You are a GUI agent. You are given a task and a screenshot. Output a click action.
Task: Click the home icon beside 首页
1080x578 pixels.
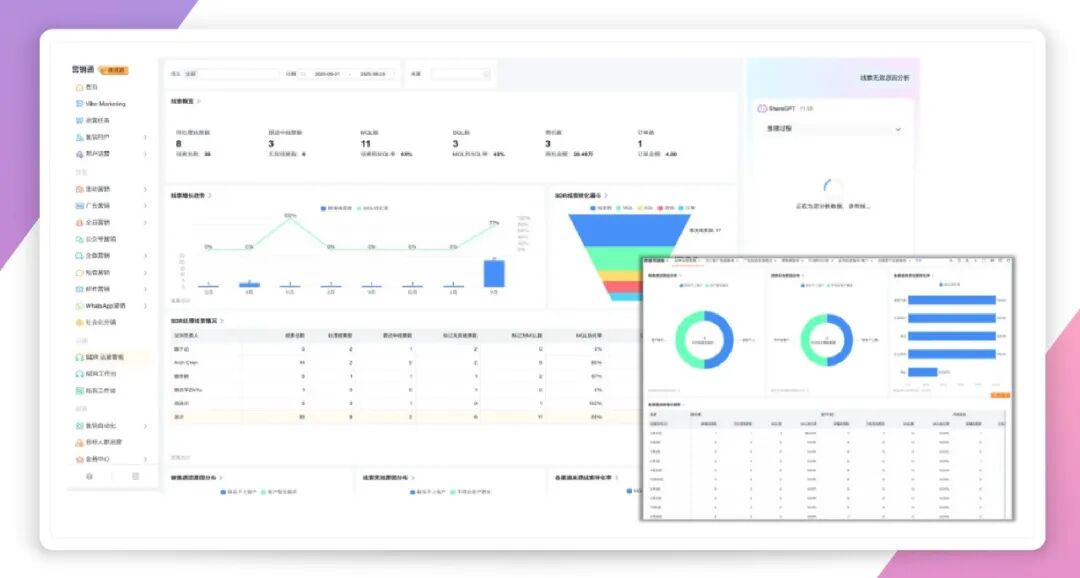[79, 87]
